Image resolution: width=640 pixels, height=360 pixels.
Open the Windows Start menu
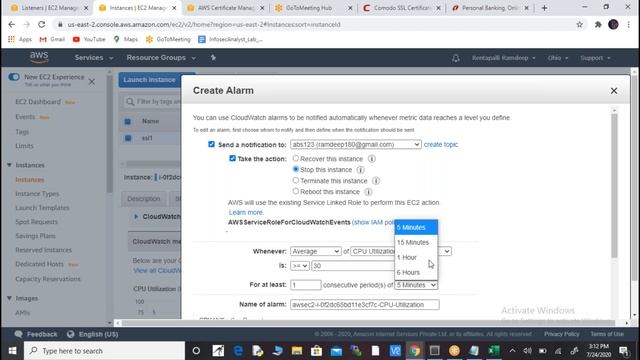coord(12,351)
